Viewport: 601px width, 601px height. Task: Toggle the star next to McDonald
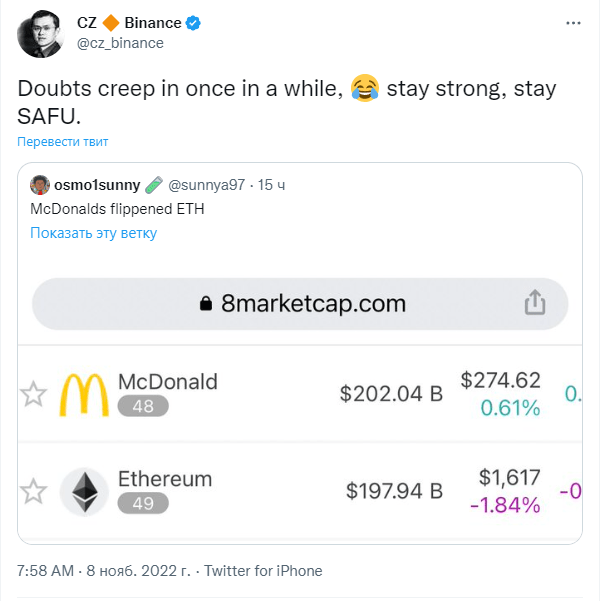pyautogui.click(x=34, y=394)
